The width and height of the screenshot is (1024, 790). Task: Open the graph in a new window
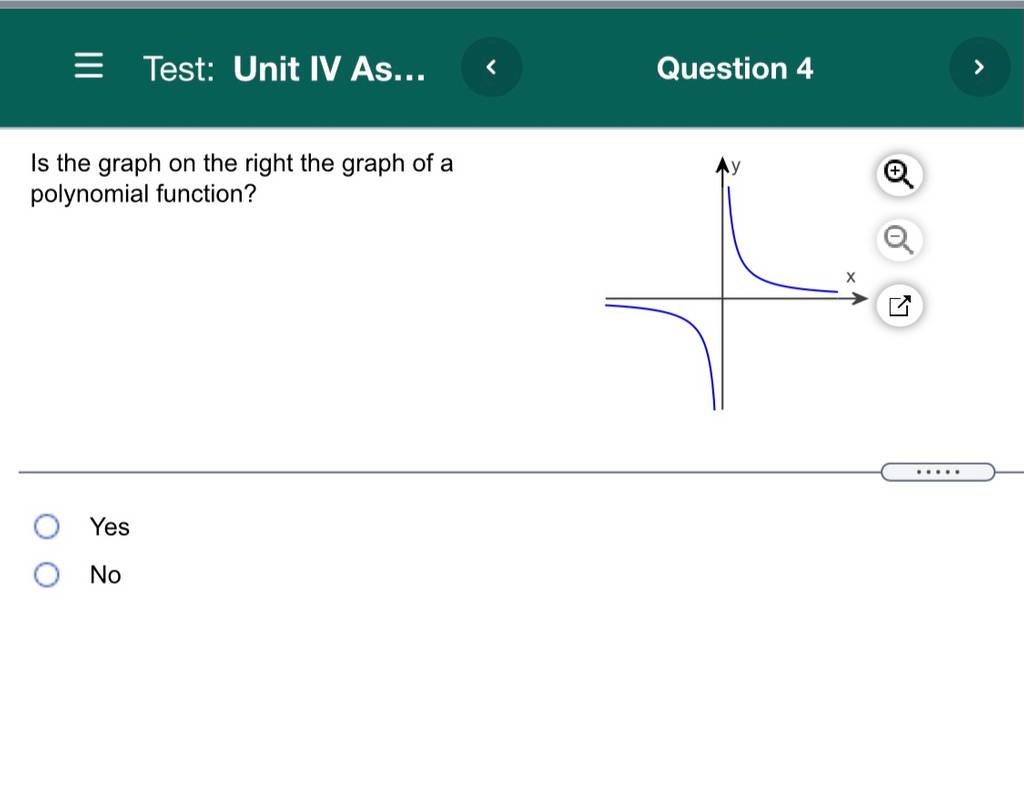(899, 305)
